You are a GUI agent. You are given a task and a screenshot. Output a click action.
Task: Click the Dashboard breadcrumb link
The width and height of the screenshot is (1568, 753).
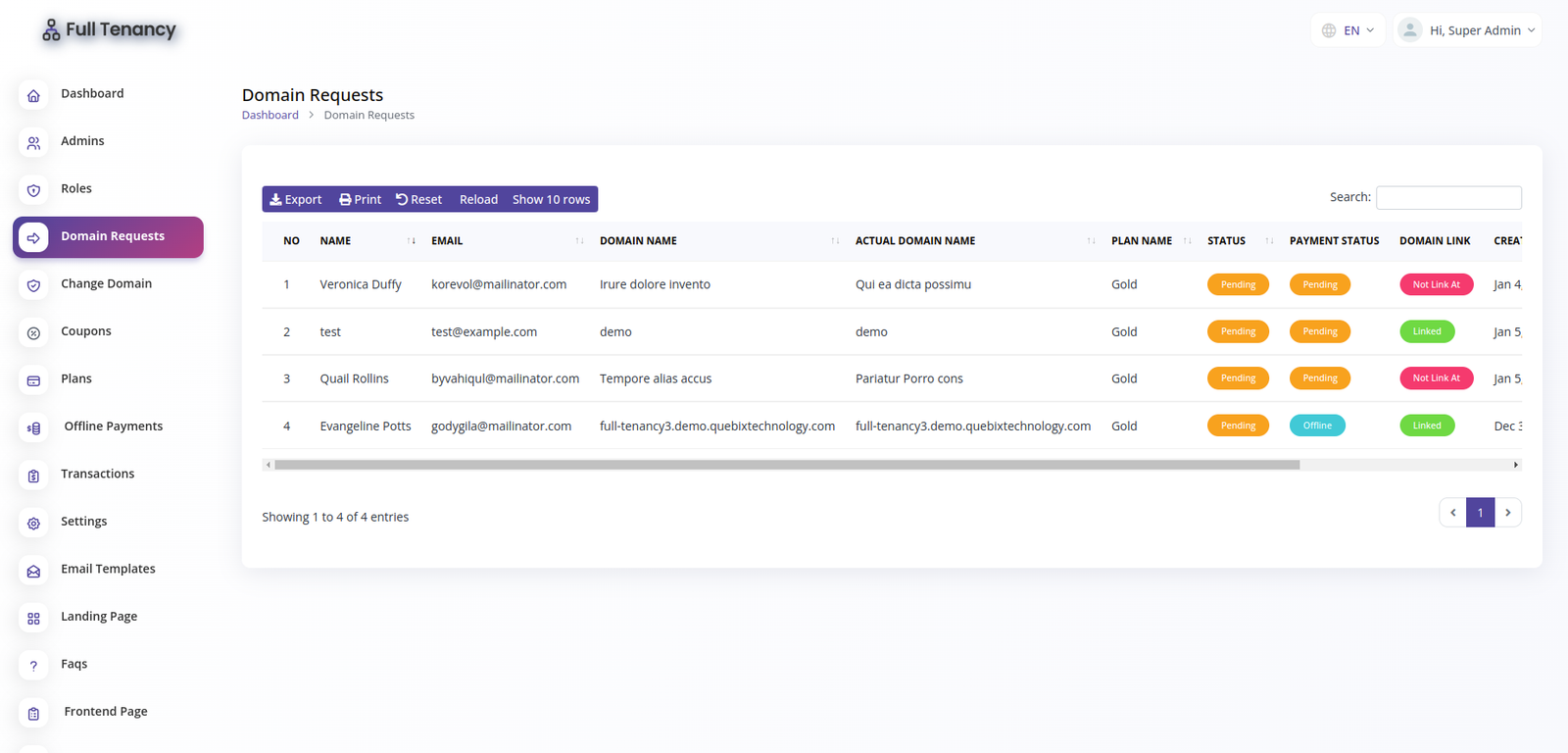point(270,115)
